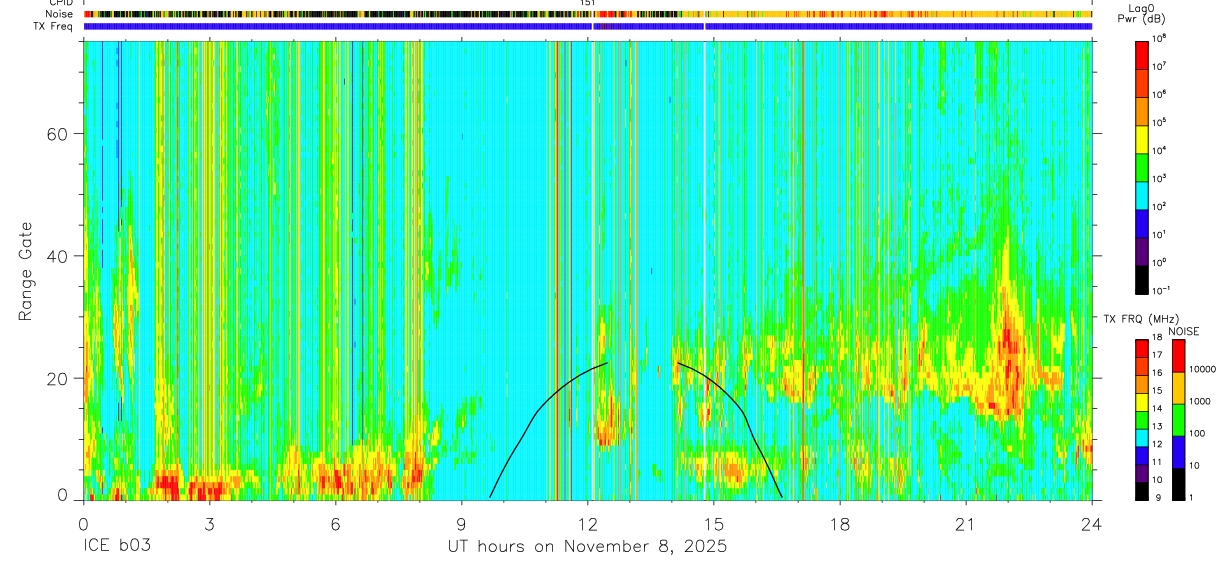Click the '18' TX FRQ legend value
This screenshot has width=1228, height=567.
point(1157,338)
